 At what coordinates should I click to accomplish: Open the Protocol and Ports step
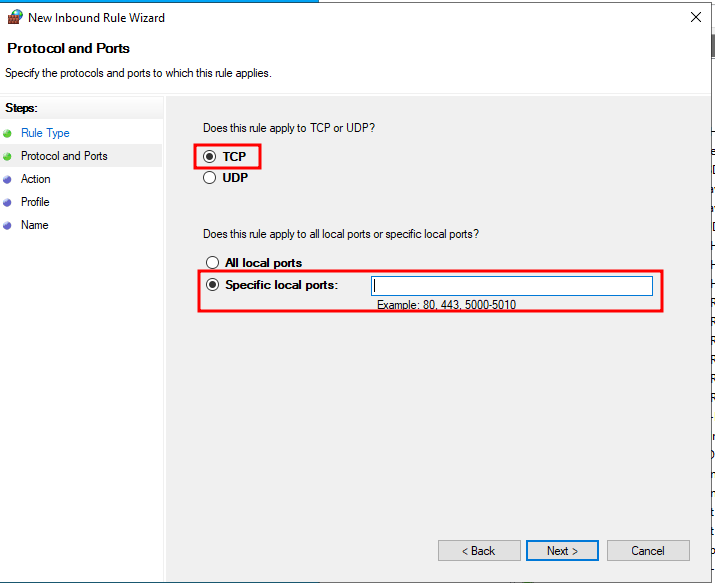click(x=64, y=156)
